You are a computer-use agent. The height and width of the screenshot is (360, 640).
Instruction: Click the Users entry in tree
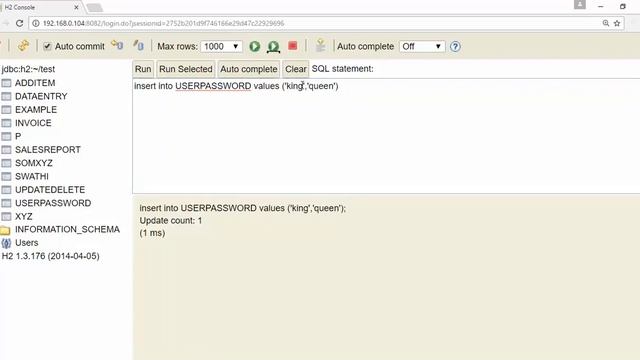[27, 243]
